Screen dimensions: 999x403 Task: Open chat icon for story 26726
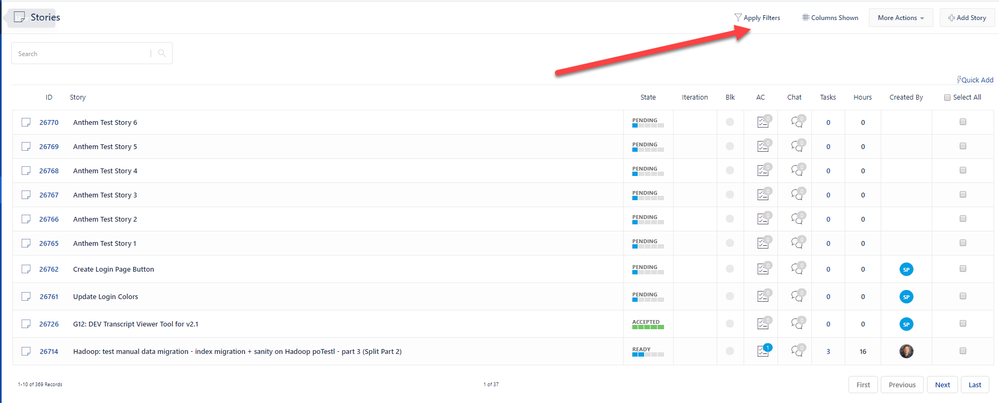796,324
